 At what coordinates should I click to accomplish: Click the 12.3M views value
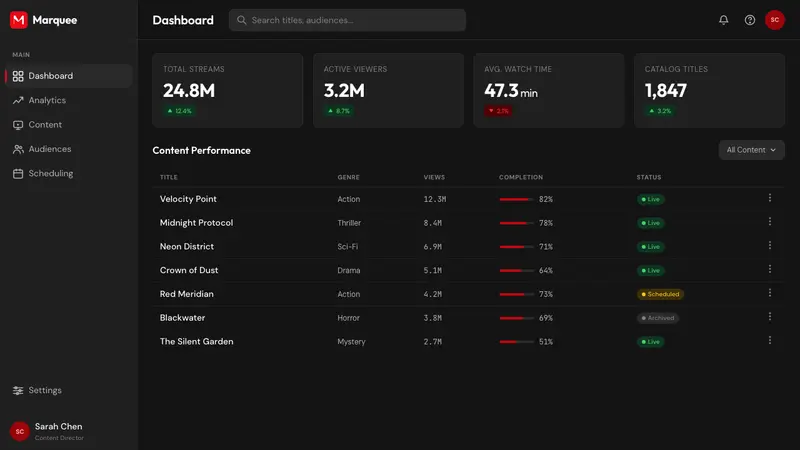435,199
